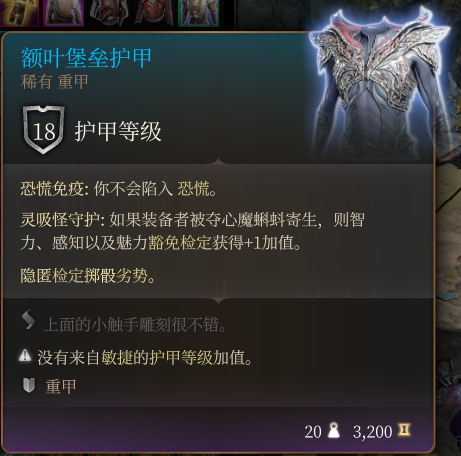Click the 3,200 price value

(x=372, y=432)
